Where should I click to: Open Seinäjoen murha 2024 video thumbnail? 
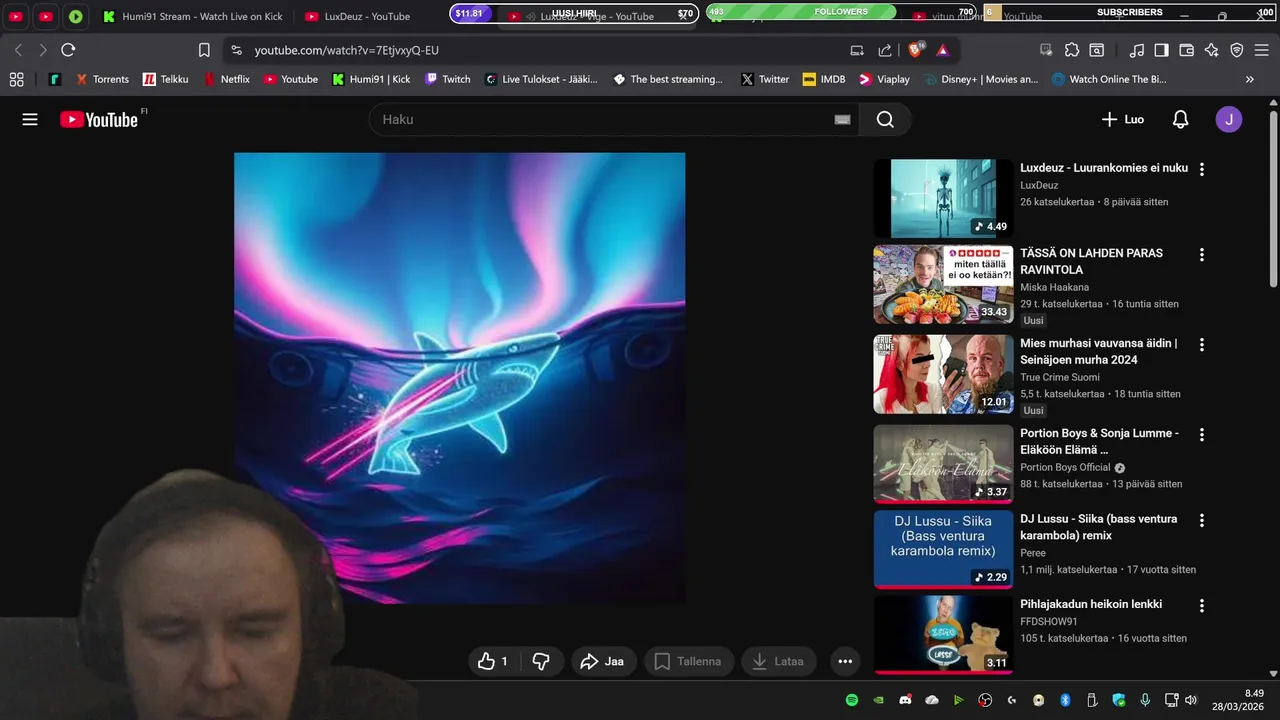[943, 374]
